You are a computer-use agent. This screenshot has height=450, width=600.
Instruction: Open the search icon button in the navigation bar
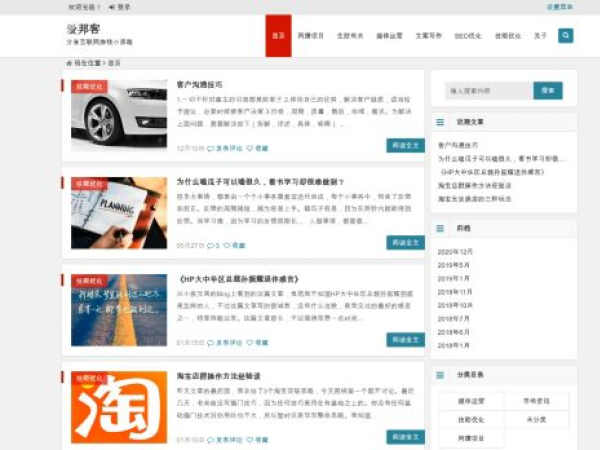click(x=565, y=36)
